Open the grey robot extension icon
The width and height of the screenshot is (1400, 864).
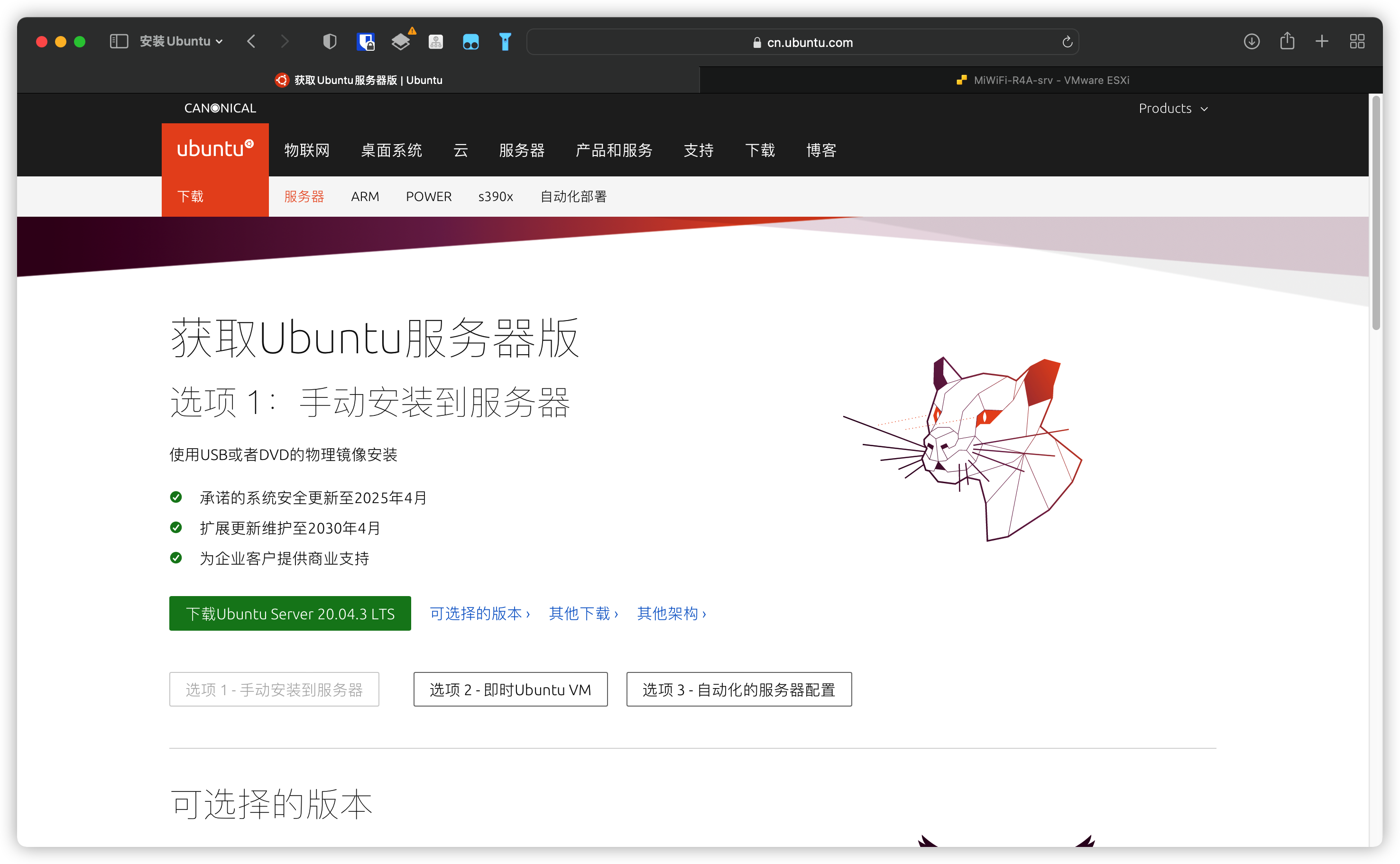click(436, 42)
